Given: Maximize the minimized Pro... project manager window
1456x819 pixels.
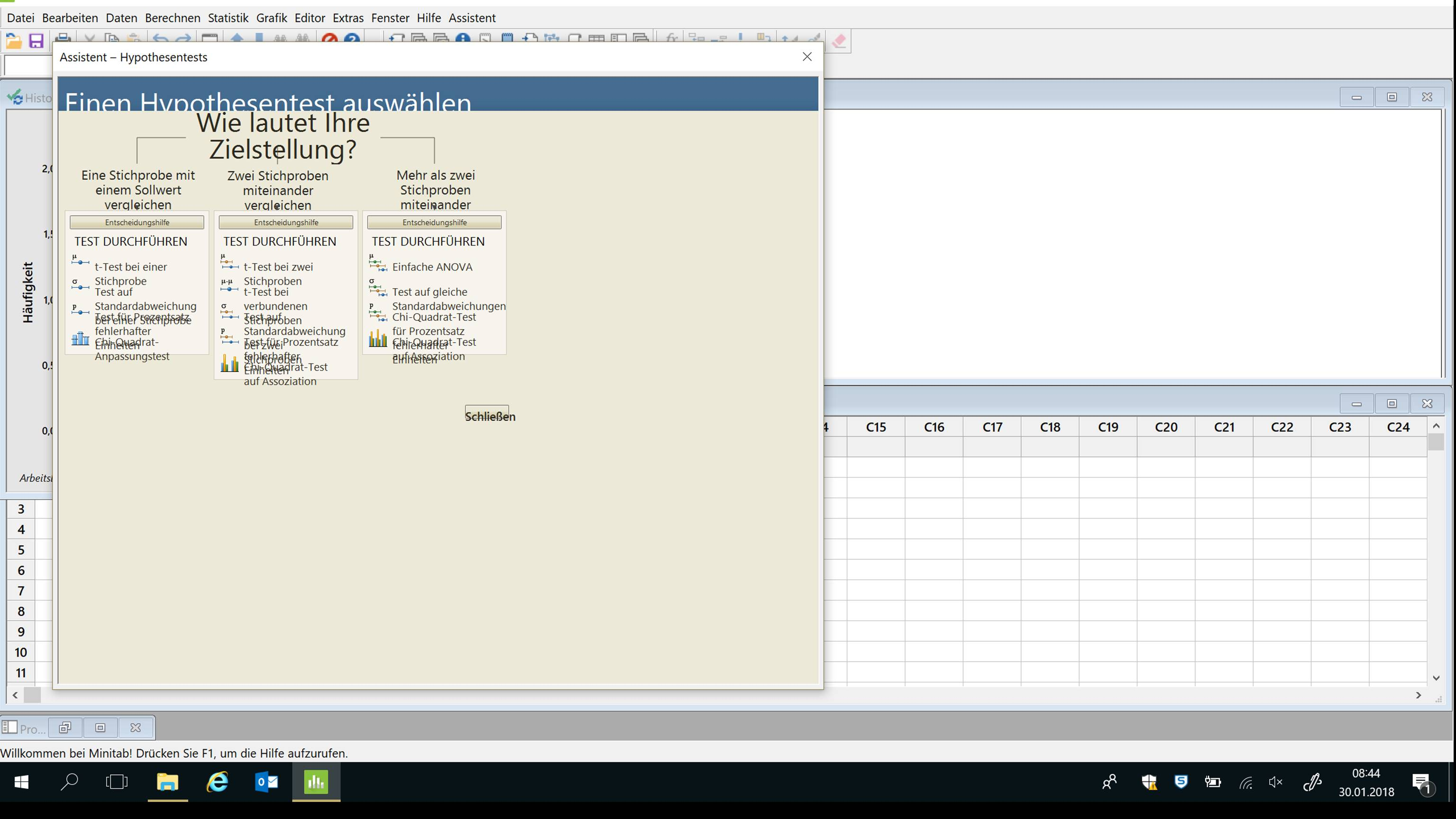Looking at the screenshot, I should 100,728.
